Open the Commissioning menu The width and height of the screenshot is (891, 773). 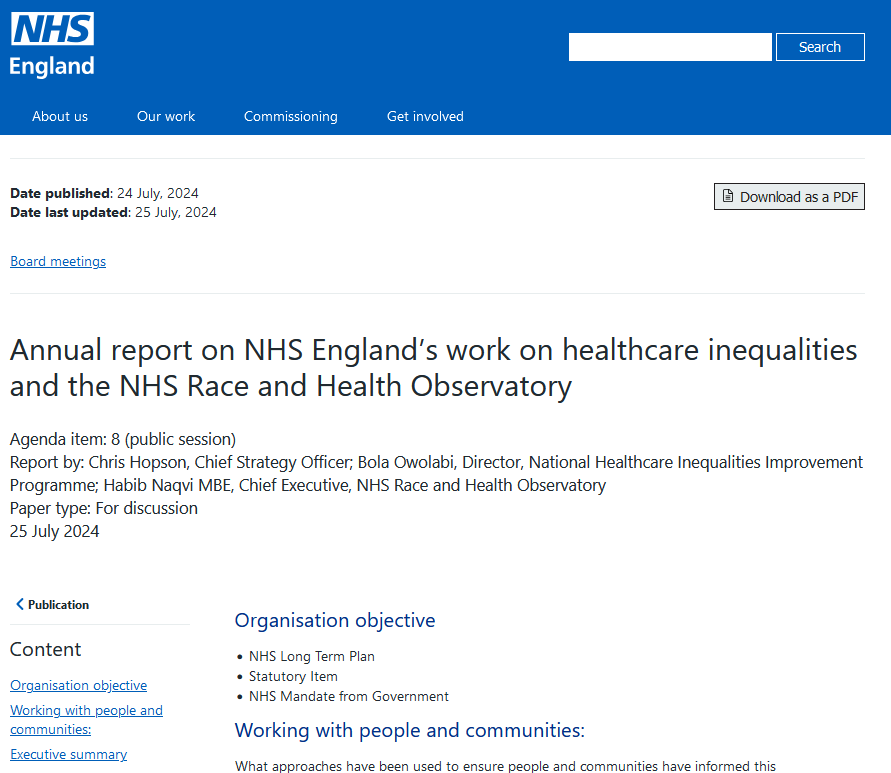click(x=291, y=117)
